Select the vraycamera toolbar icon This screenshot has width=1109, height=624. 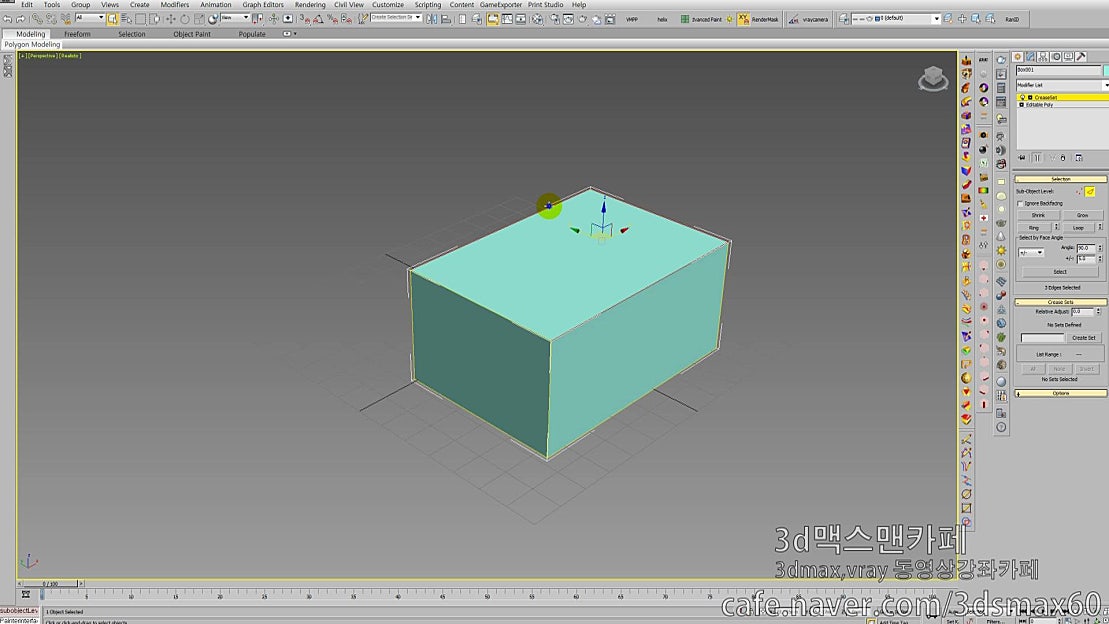pos(793,17)
